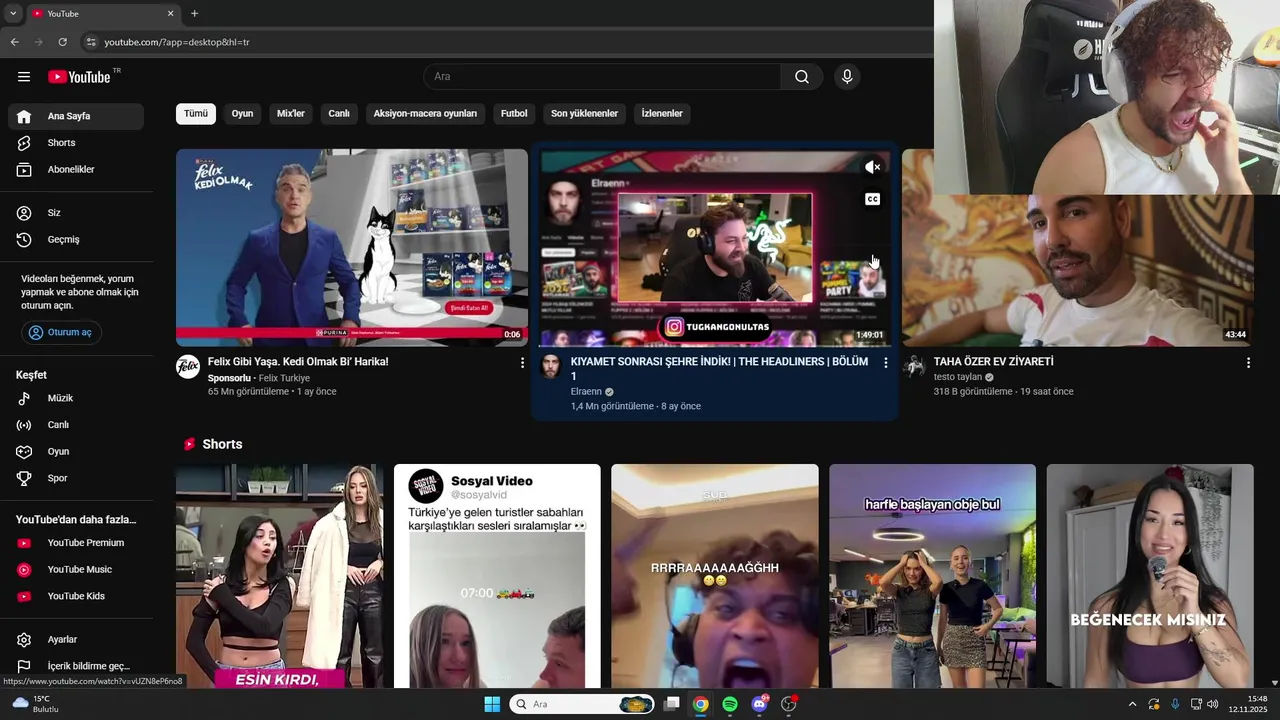The height and width of the screenshot is (720, 1280).
Task: Open Felix Türkiye channel avatar
Action: pyautogui.click(x=188, y=366)
